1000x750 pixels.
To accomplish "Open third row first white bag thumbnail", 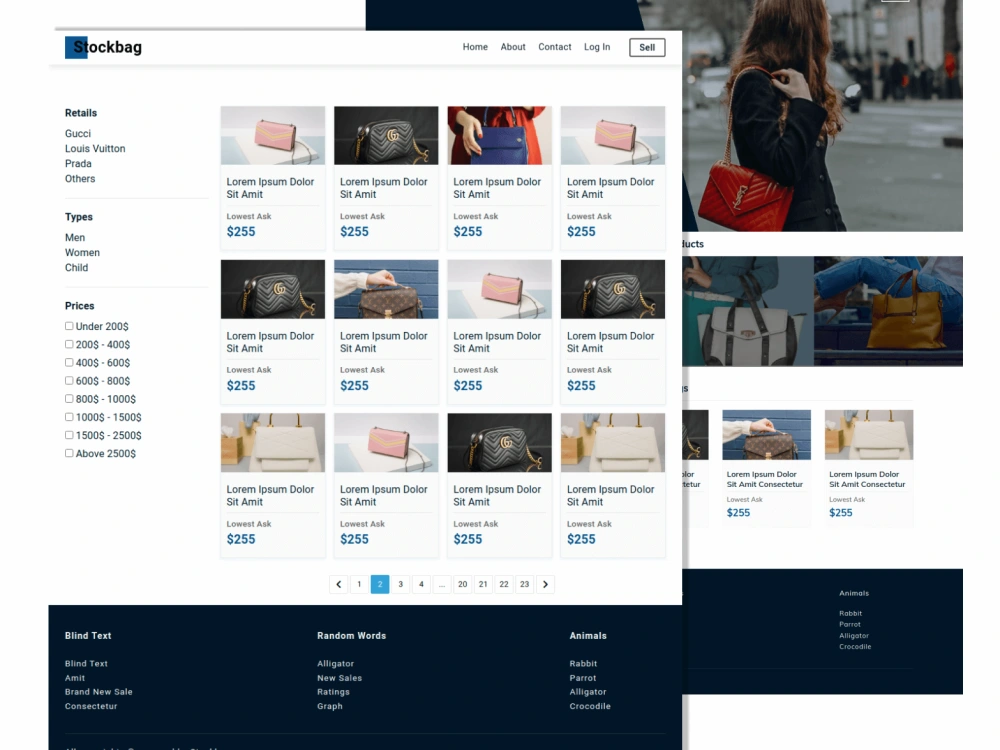I will pyautogui.click(x=273, y=443).
